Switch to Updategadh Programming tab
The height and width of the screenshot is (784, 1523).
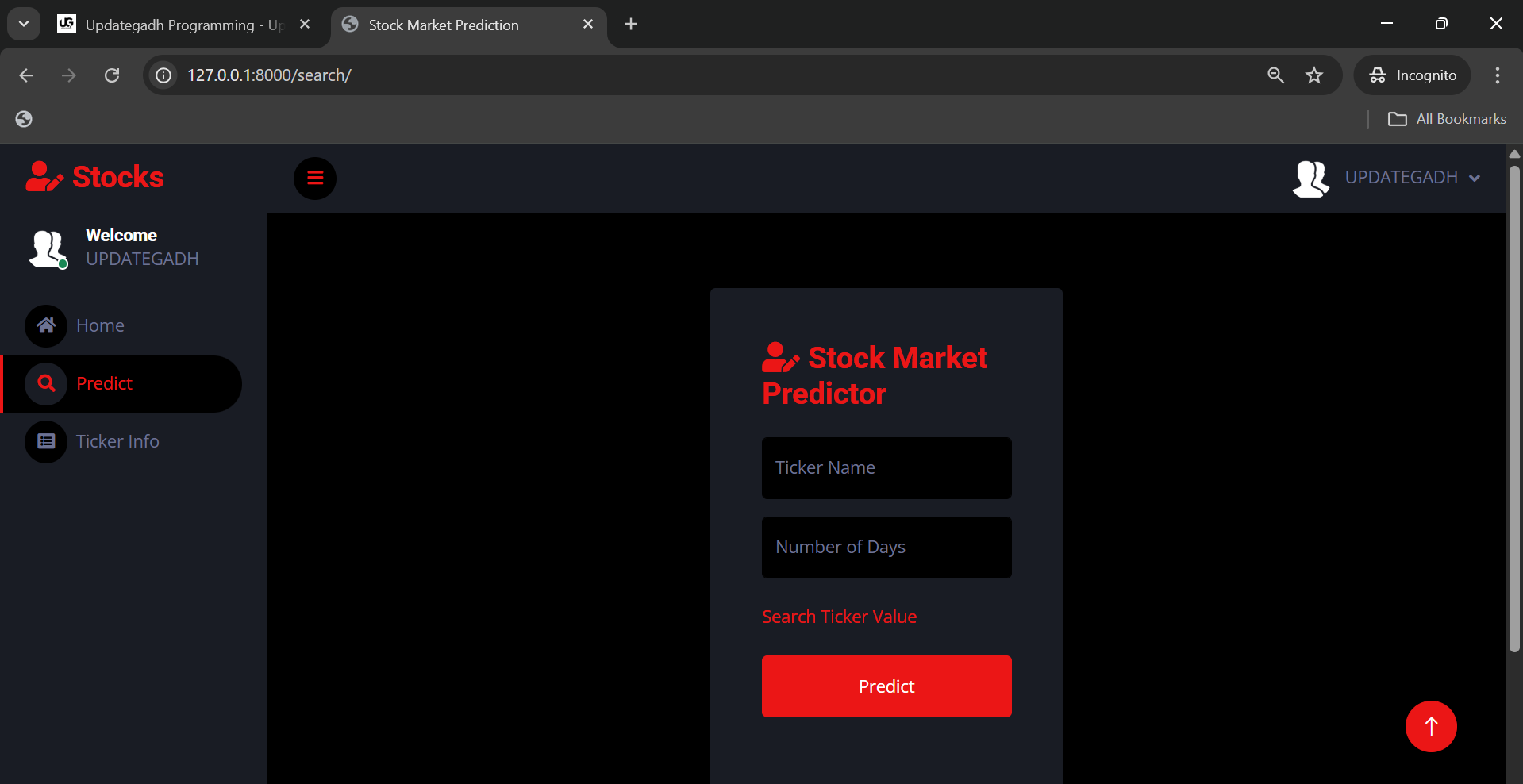point(183,25)
